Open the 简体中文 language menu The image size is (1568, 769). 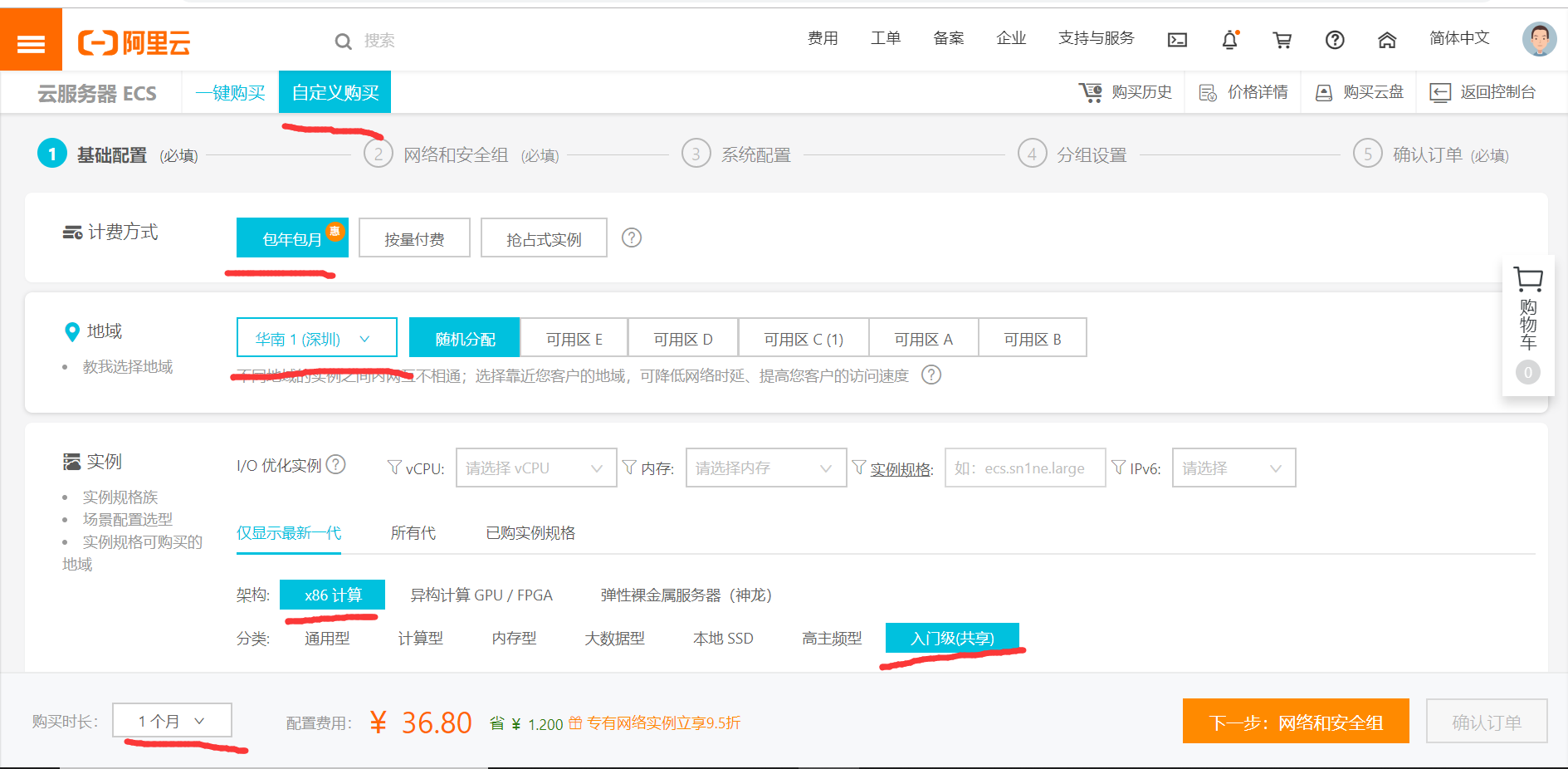click(x=1459, y=38)
